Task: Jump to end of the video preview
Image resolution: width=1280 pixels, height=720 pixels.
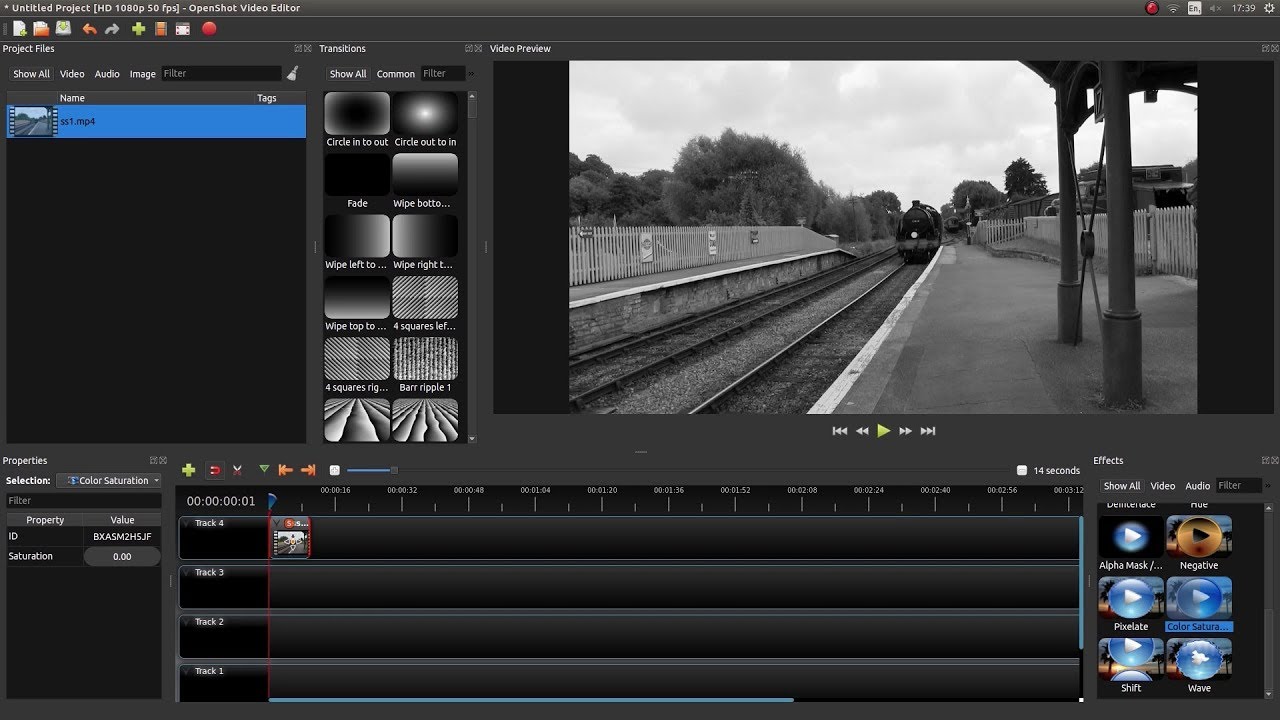Action: coord(928,431)
